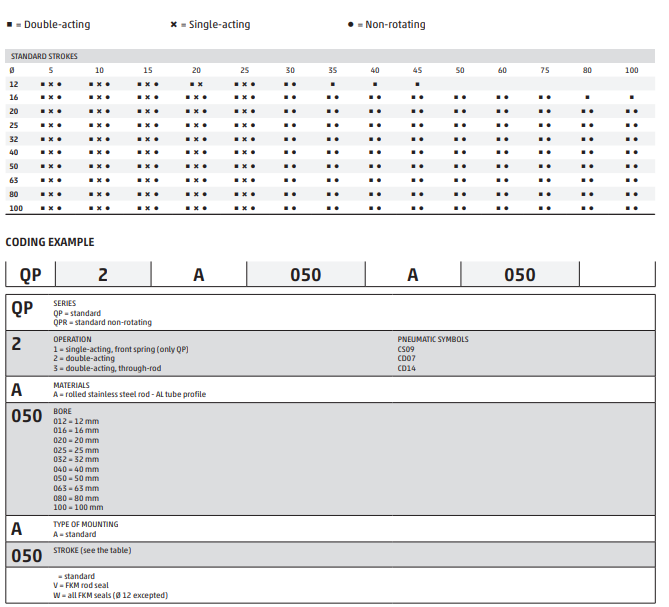Viewport: 669px width, 607px height.
Task: Select the 'QP' cell in the coding example bar
Action: (x=29, y=275)
